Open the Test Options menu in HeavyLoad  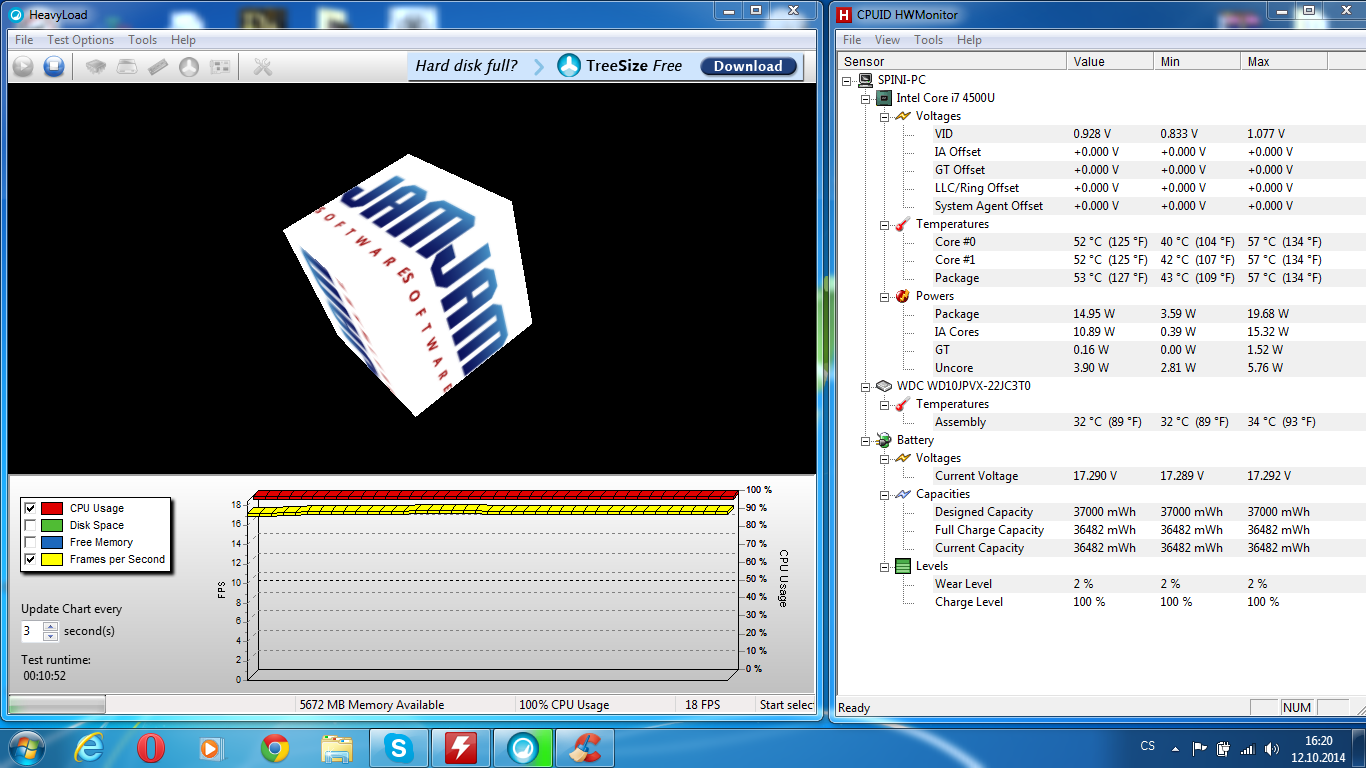point(80,40)
